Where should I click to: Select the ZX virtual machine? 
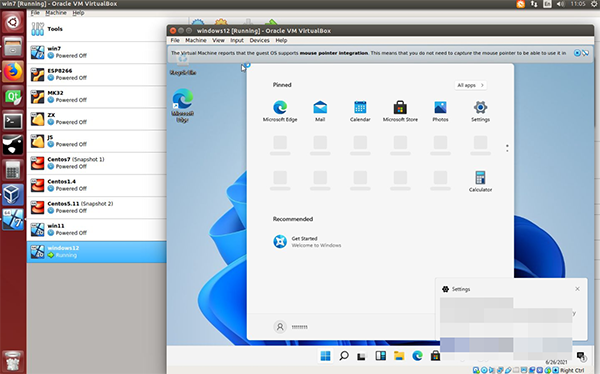click(96, 119)
